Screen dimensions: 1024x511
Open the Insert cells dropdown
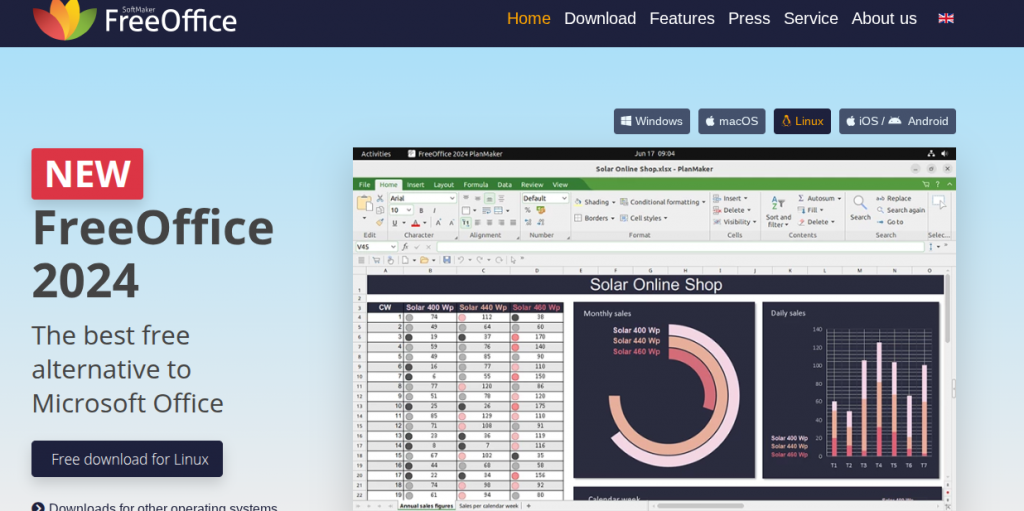[x=731, y=198]
